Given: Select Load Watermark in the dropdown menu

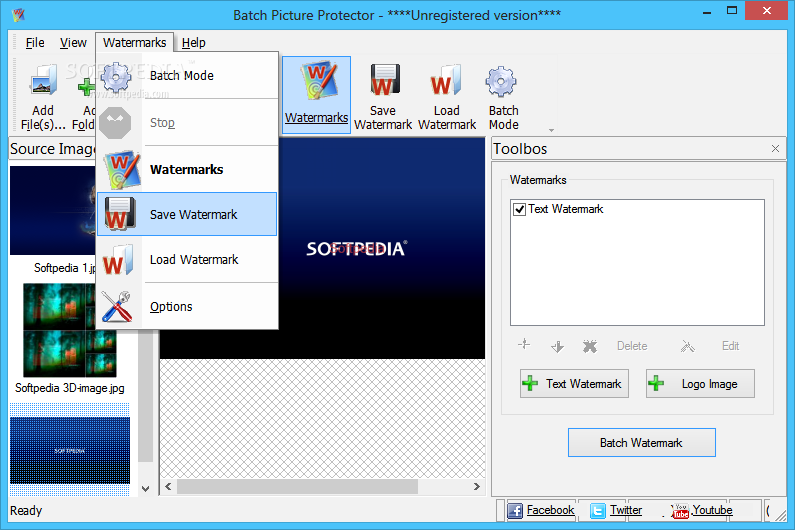Looking at the screenshot, I should point(187,260).
